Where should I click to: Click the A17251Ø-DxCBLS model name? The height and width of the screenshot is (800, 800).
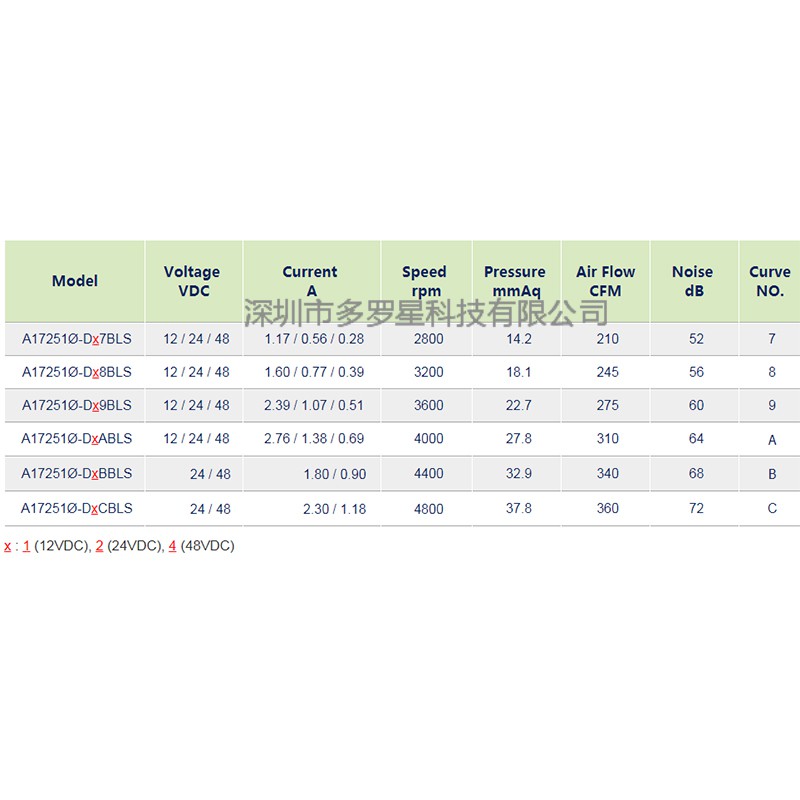coord(77,508)
